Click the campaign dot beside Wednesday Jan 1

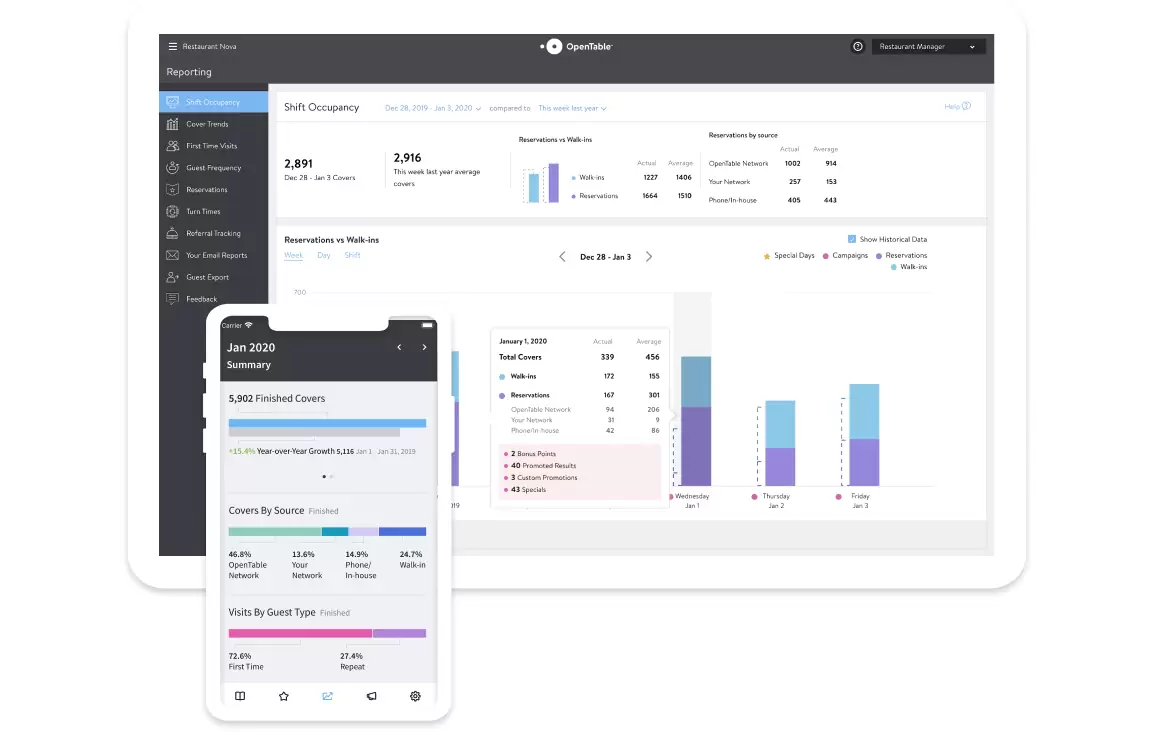tap(670, 497)
